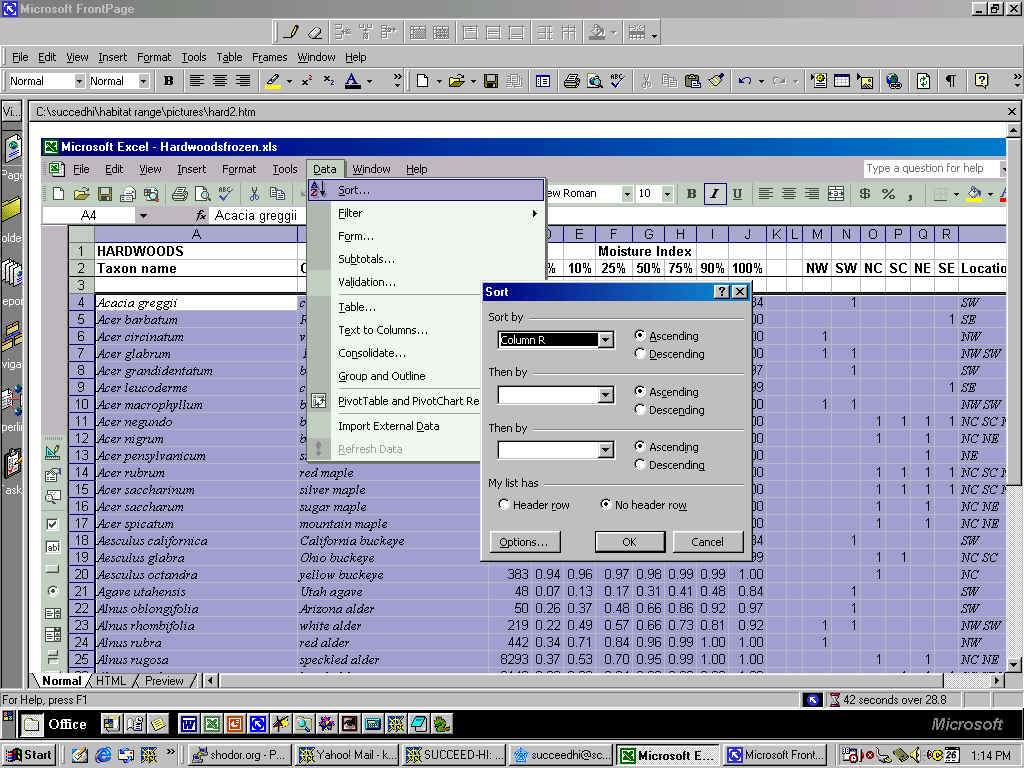Click the Start button on taskbar
The height and width of the screenshot is (768, 1024).
click(x=28, y=755)
